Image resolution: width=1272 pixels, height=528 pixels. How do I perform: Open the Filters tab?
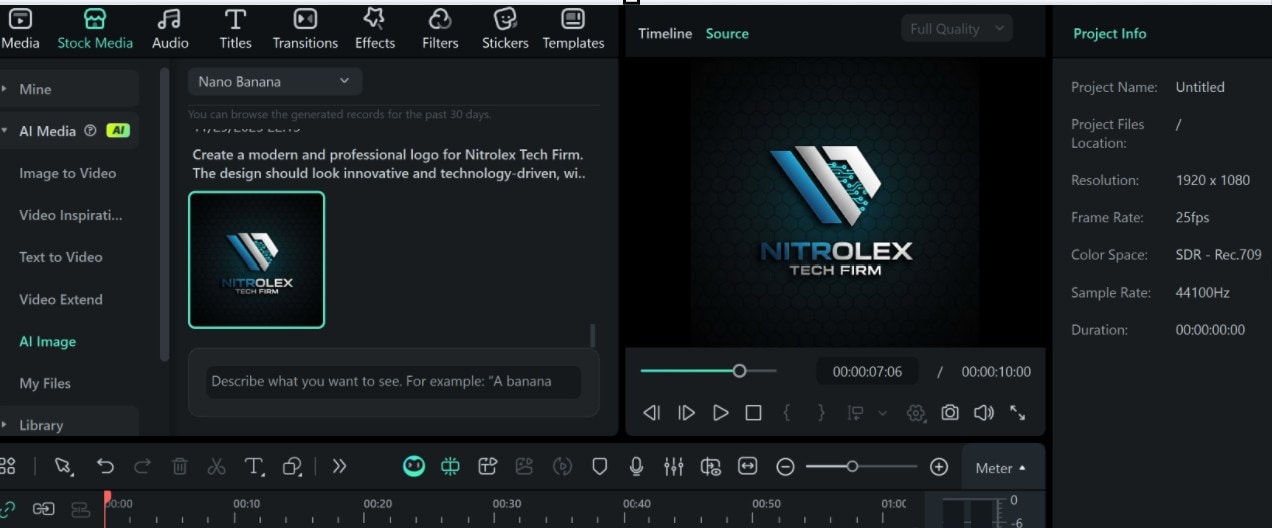pyautogui.click(x=440, y=29)
